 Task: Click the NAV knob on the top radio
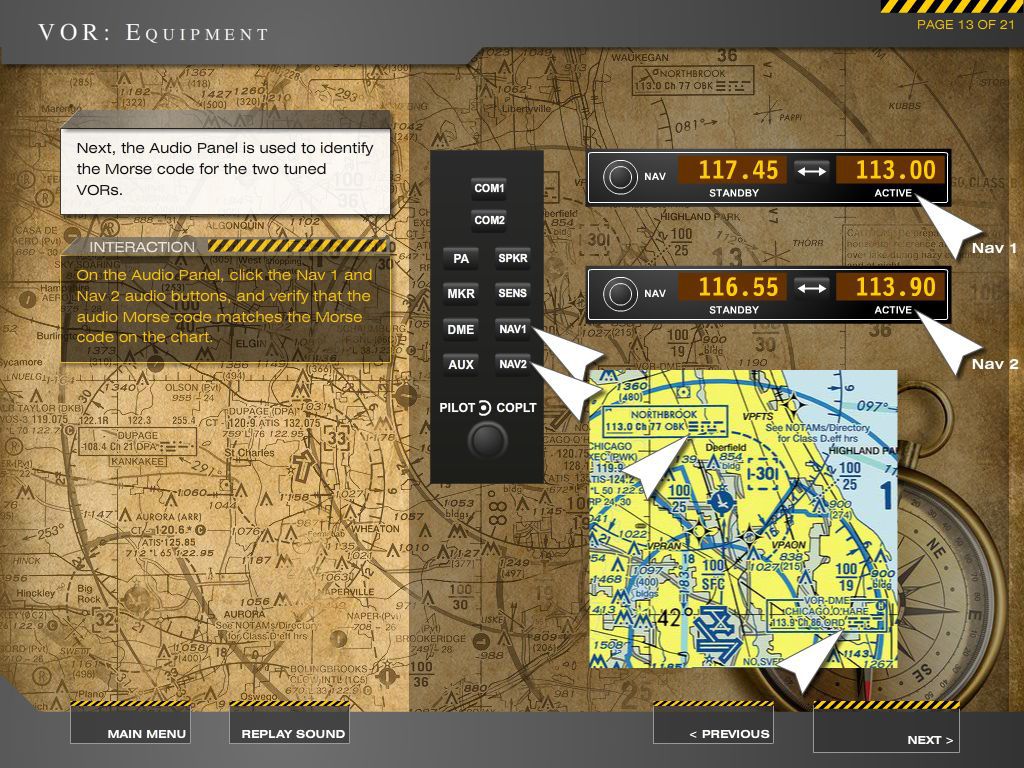point(621,175)
